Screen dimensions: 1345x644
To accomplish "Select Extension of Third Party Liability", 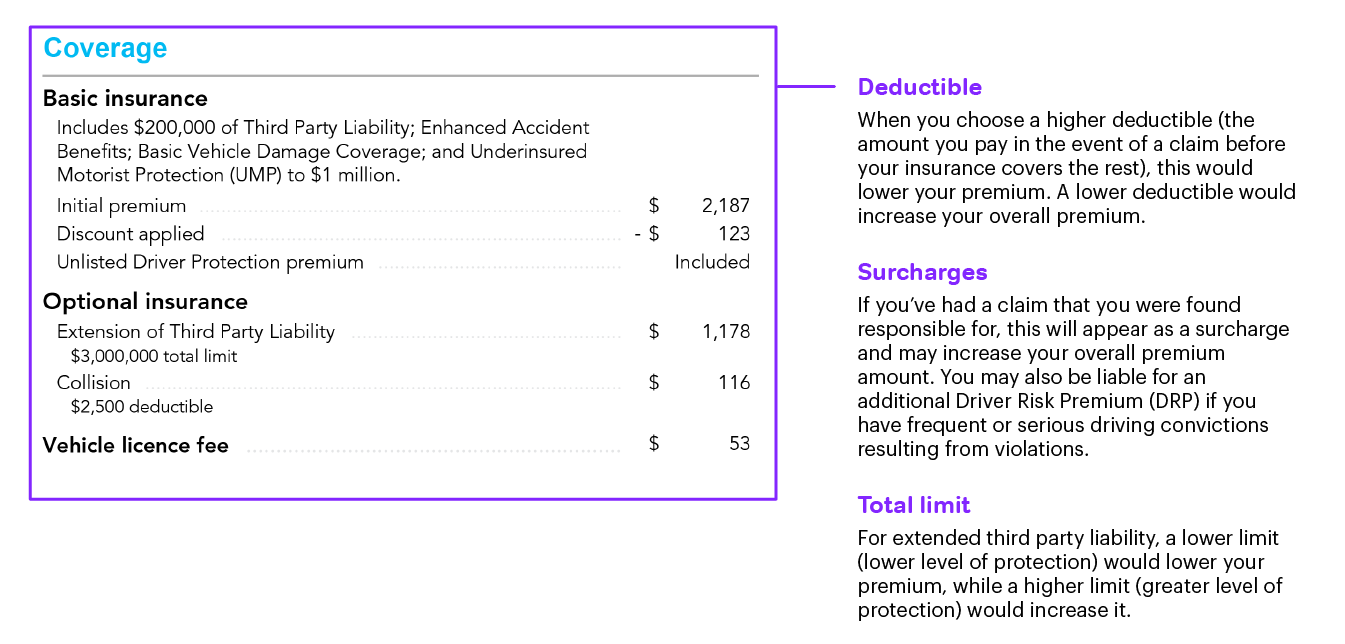I will (x=196, y=332).
